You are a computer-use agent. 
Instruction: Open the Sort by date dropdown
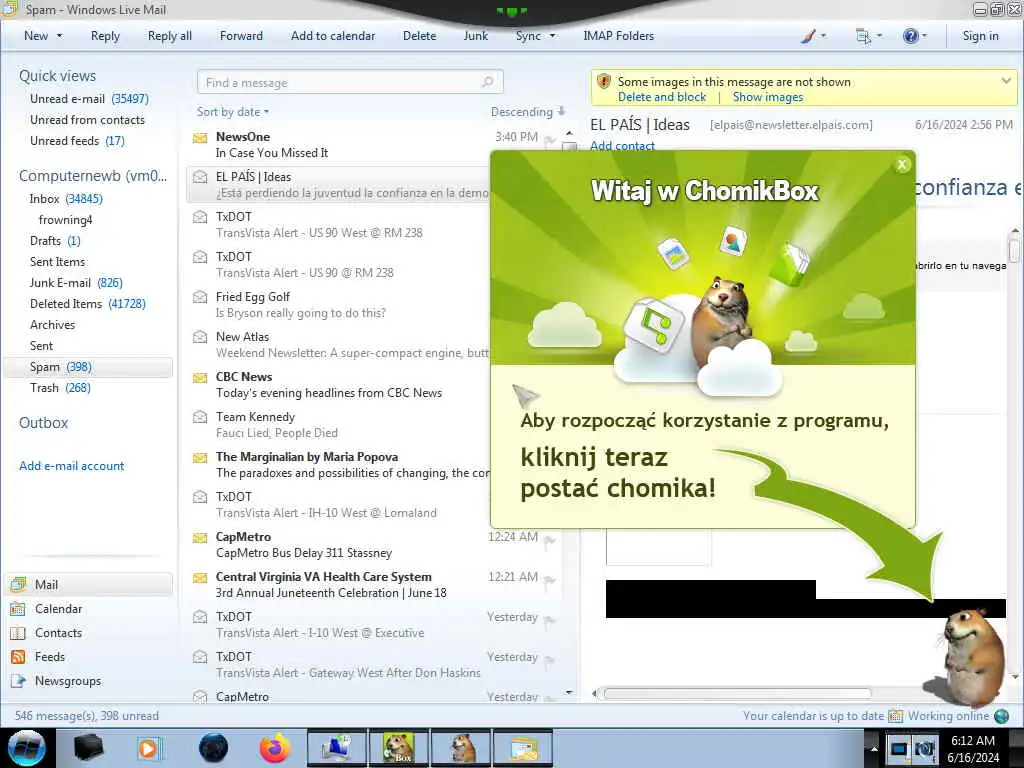[x=232, y=112]
